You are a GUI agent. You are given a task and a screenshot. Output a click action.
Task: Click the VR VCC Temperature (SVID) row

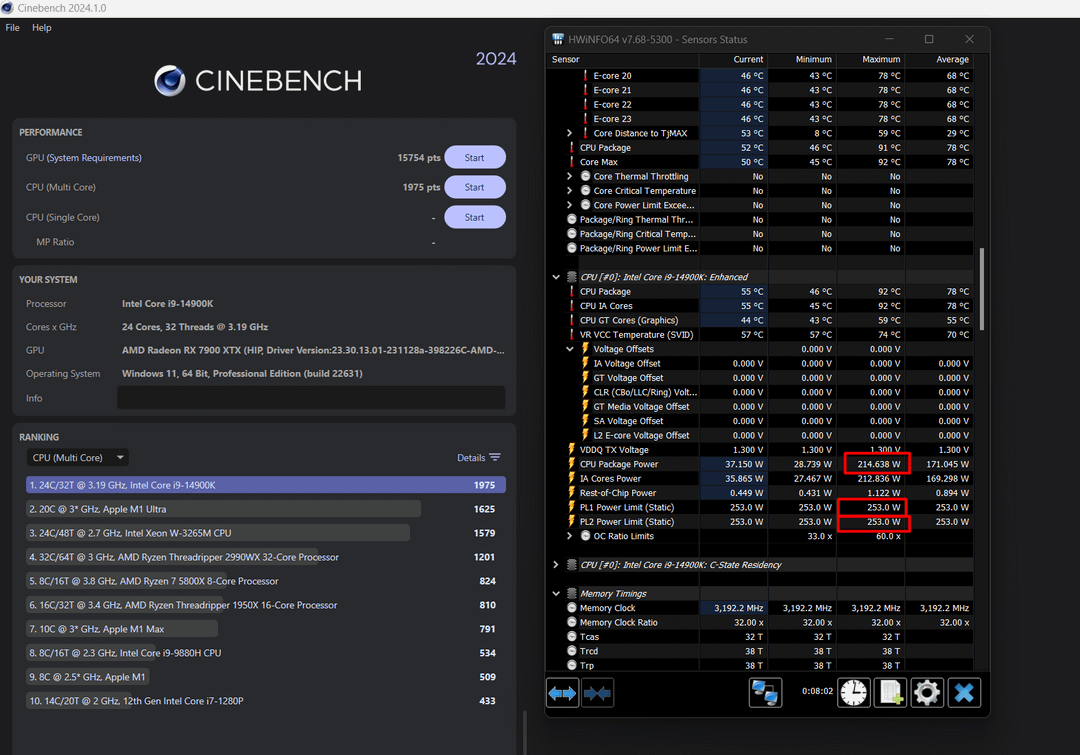click(760, 335)
